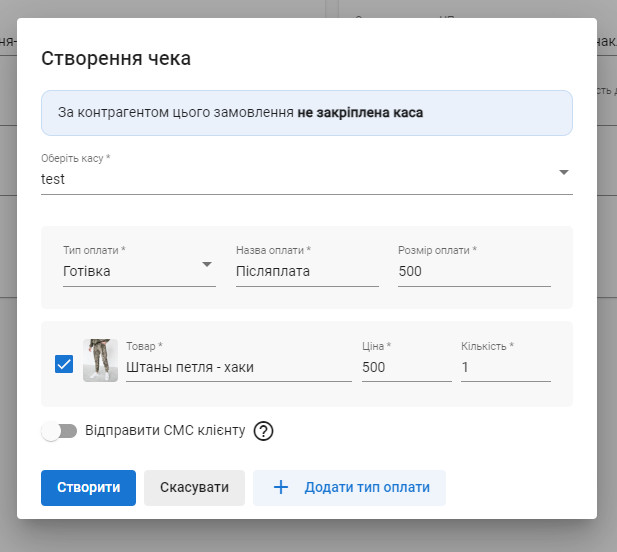Cancel the dialog with Скасувати
This screenshot has width=617, height=552.
194,488
